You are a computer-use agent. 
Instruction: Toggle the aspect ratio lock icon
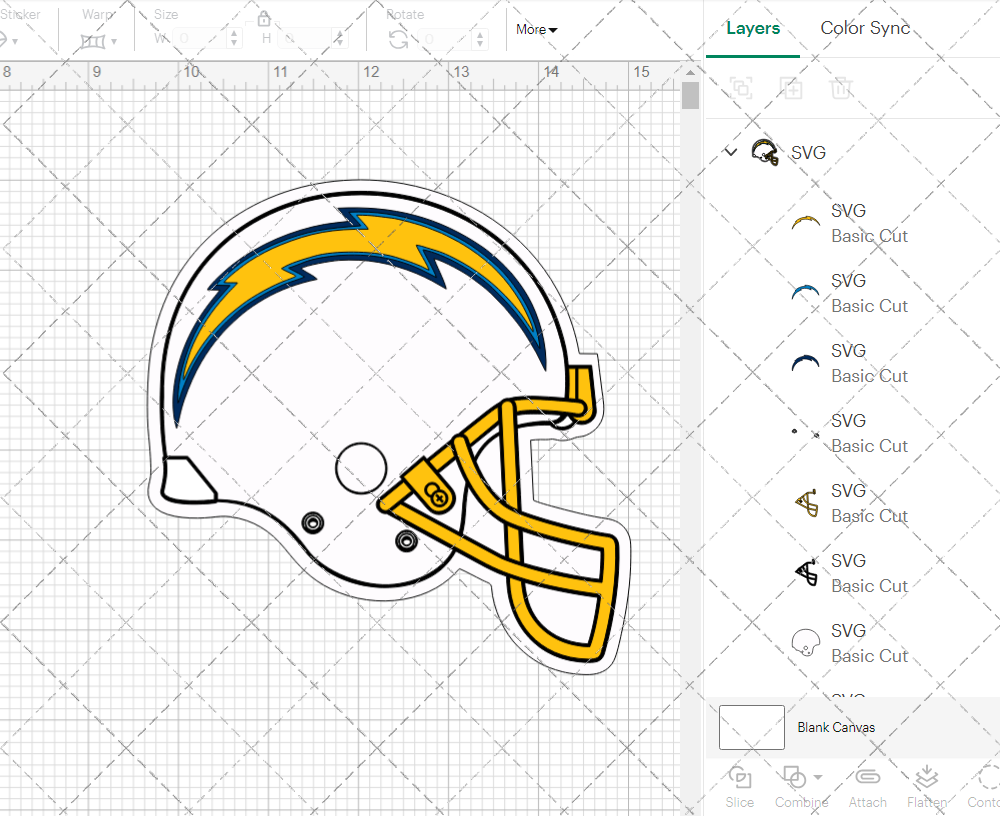tap(264, 19)
